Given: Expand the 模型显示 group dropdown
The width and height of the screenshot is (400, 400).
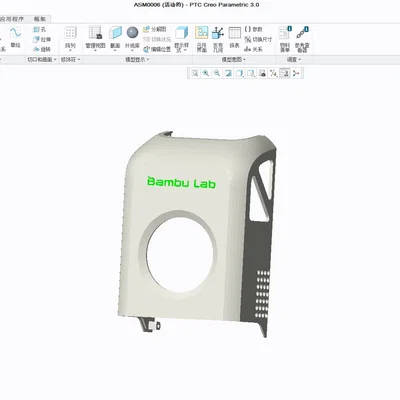Looking at the screenshot, I should click(137, 60).
